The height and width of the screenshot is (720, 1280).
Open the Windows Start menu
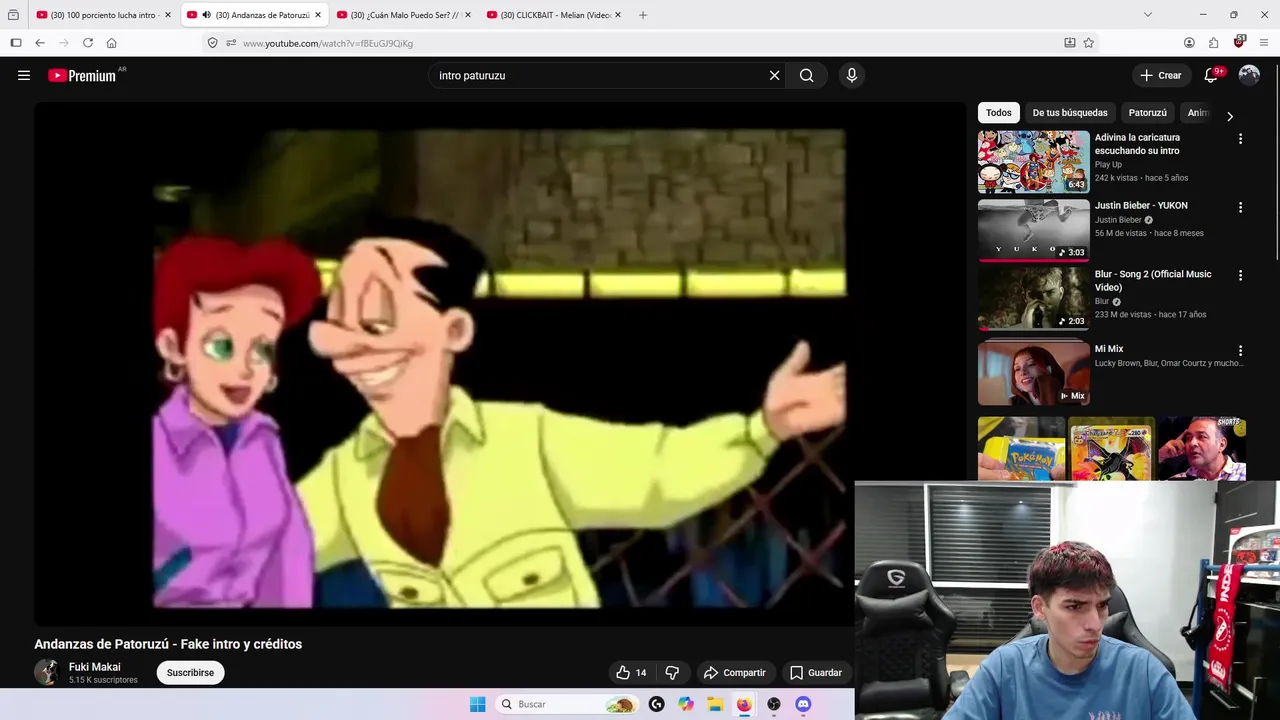pyautogui.click(x=478, y=704)
